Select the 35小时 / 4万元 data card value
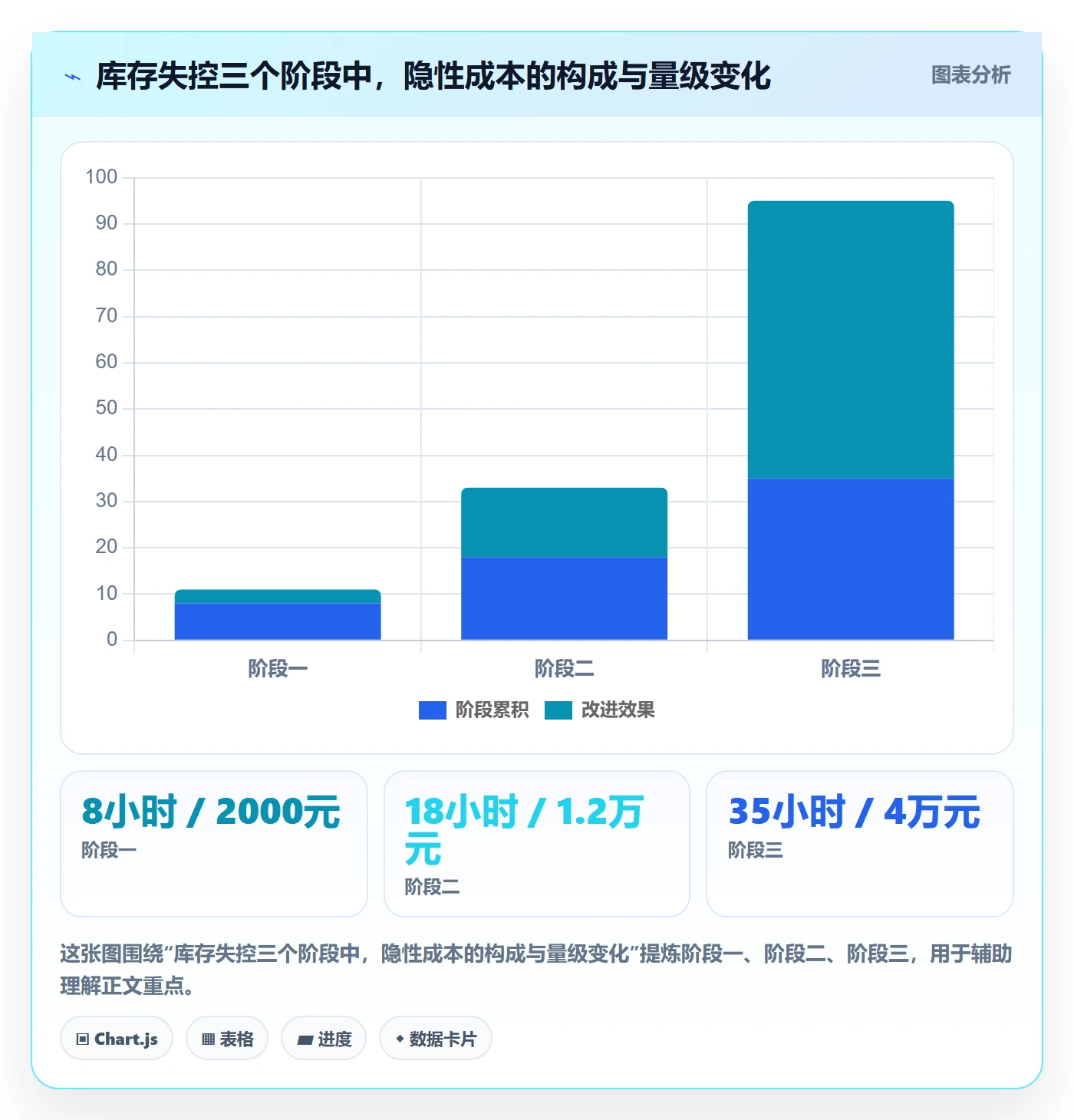The width and height of the screenshot is (1074, 1120). coord(854,812)
